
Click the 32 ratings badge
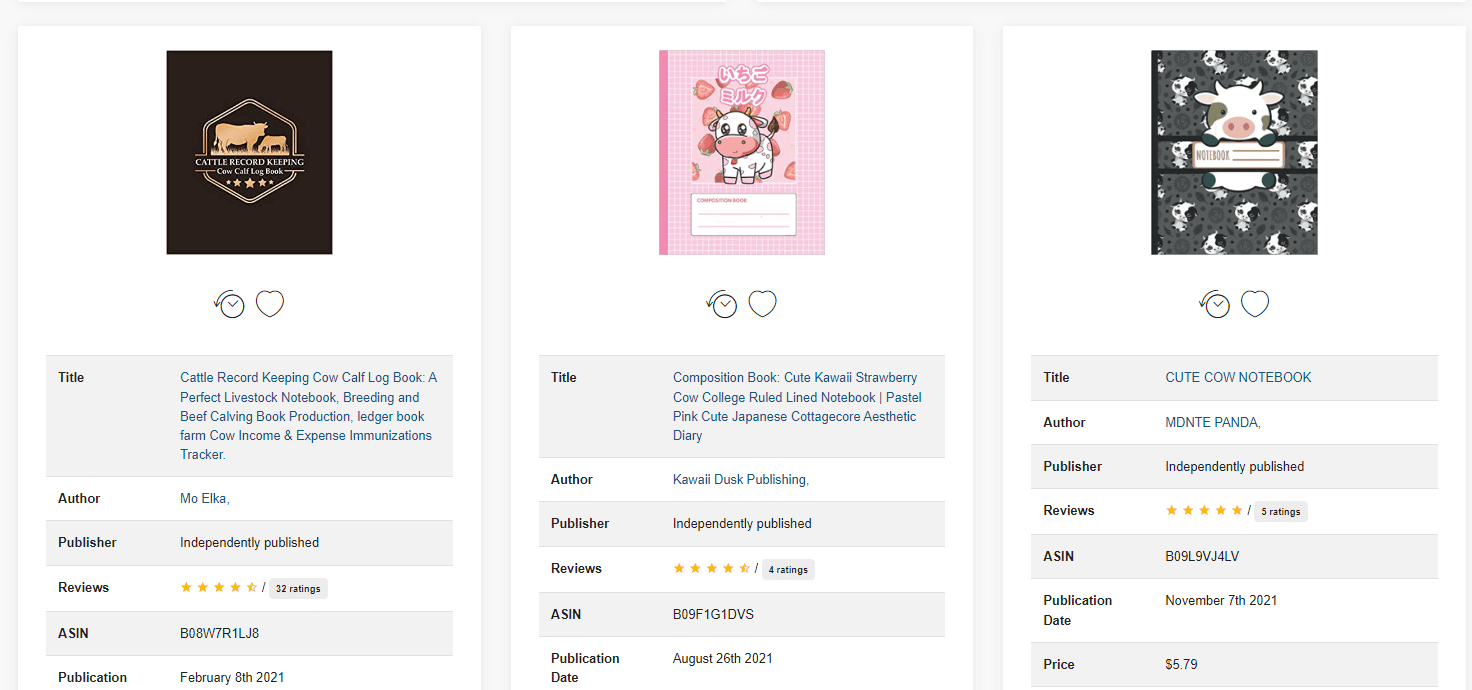[298, 588]
